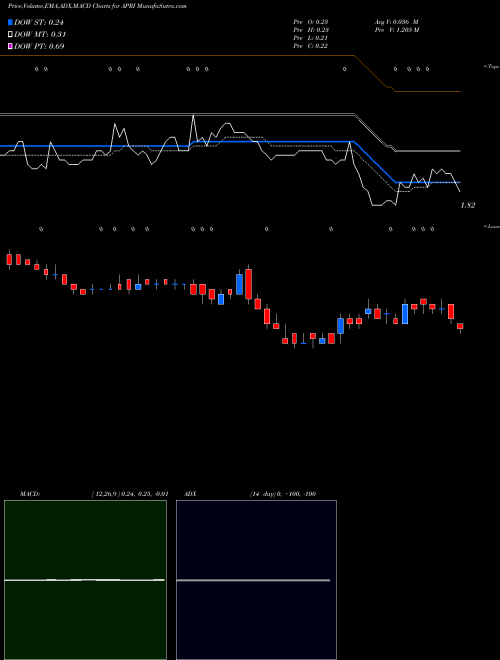500x660 pixels.
Task: Click the DOW PT: 0.69 label
Action: point(39,46)
